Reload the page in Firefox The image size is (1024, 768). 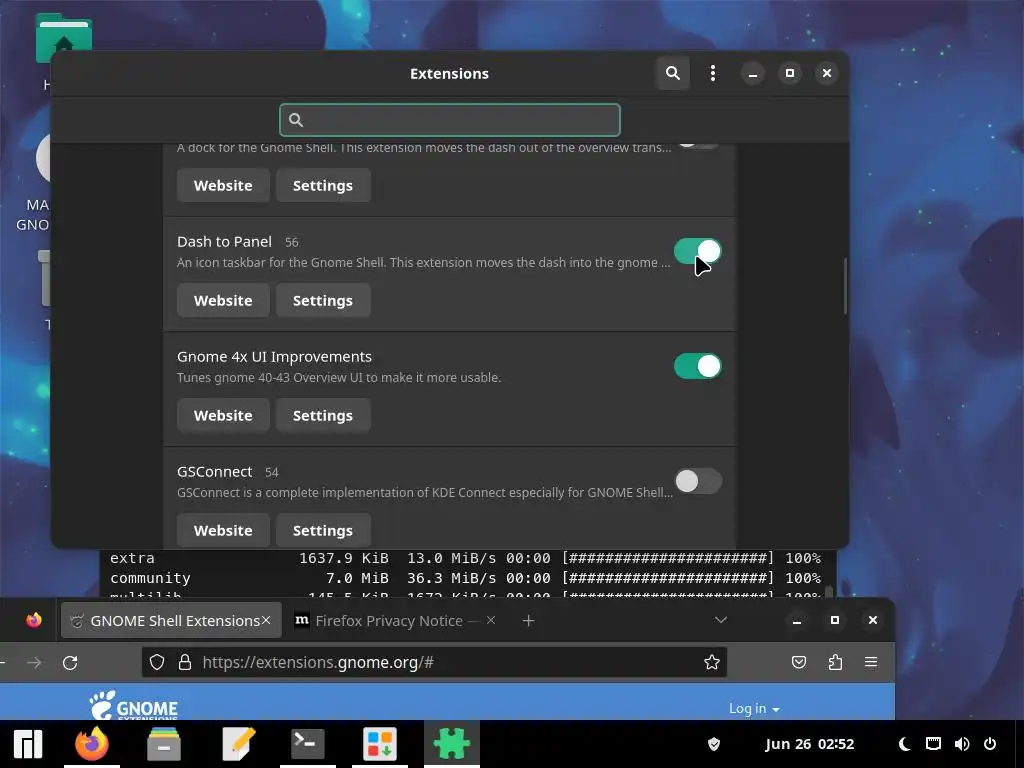[70, 663]
